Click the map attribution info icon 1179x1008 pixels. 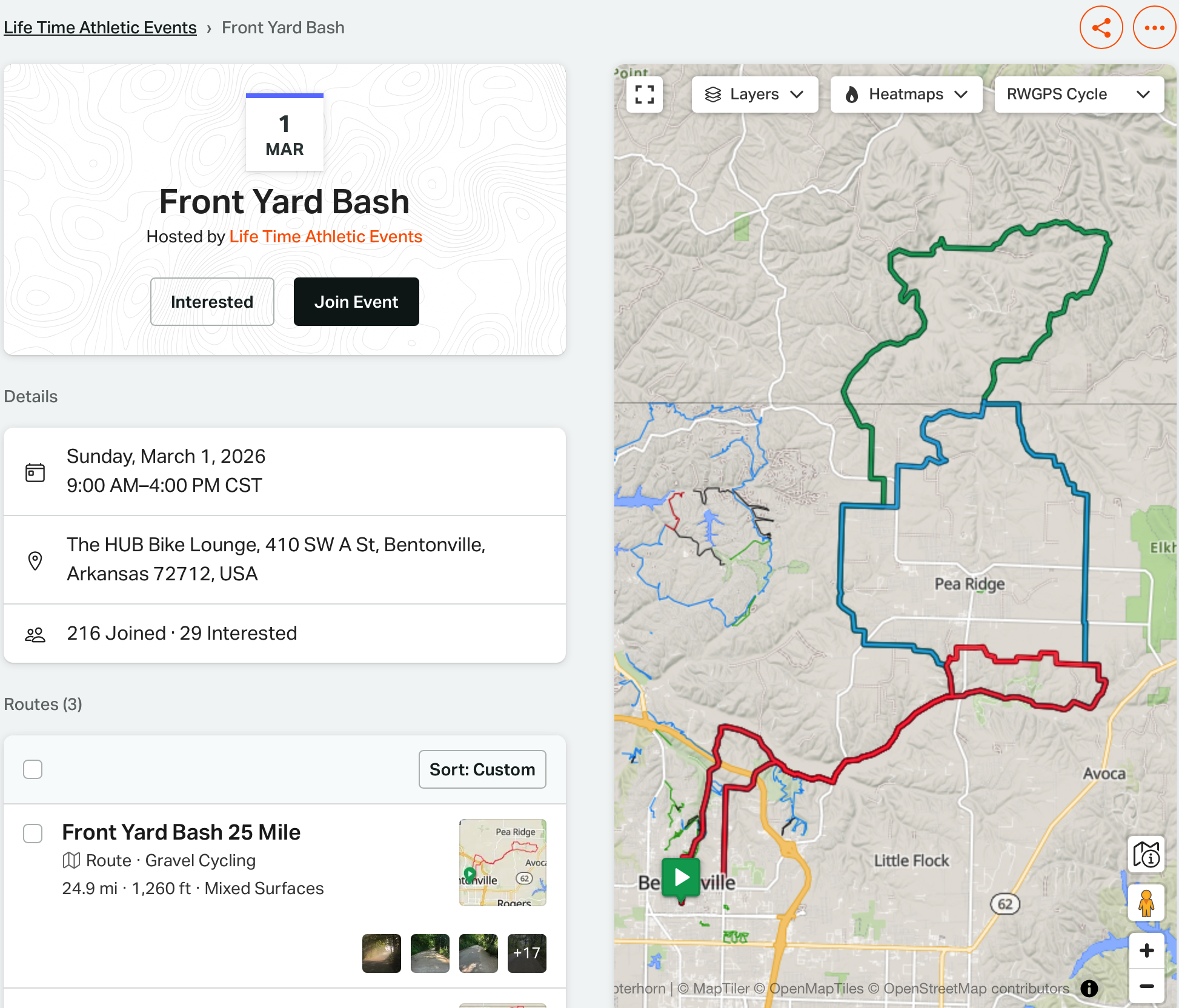point(1089,989)
